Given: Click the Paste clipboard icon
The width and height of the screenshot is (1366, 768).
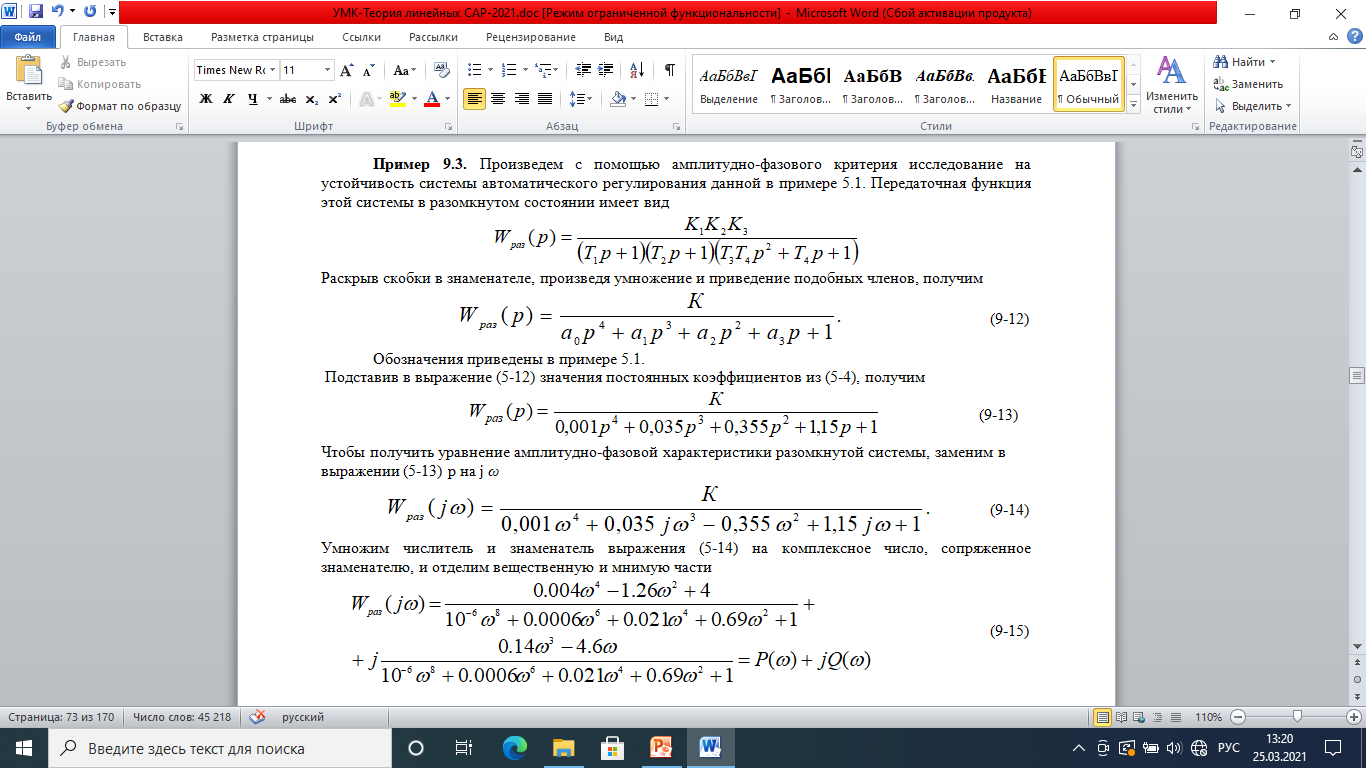Looking at the screenshot, I should coord(28,71).
